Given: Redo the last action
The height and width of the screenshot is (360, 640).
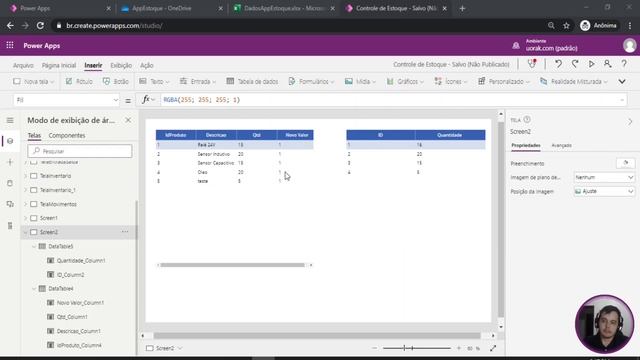Looking at the screenshot, I should [575, 64].
